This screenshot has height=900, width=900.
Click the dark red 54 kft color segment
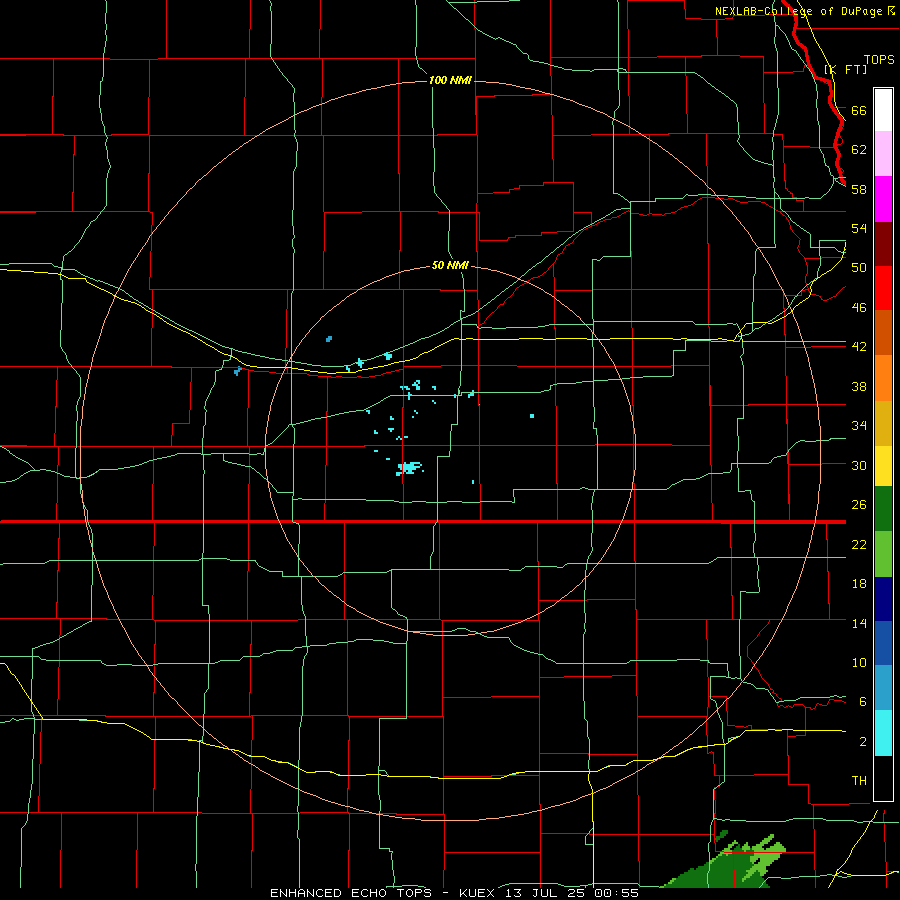883,243
